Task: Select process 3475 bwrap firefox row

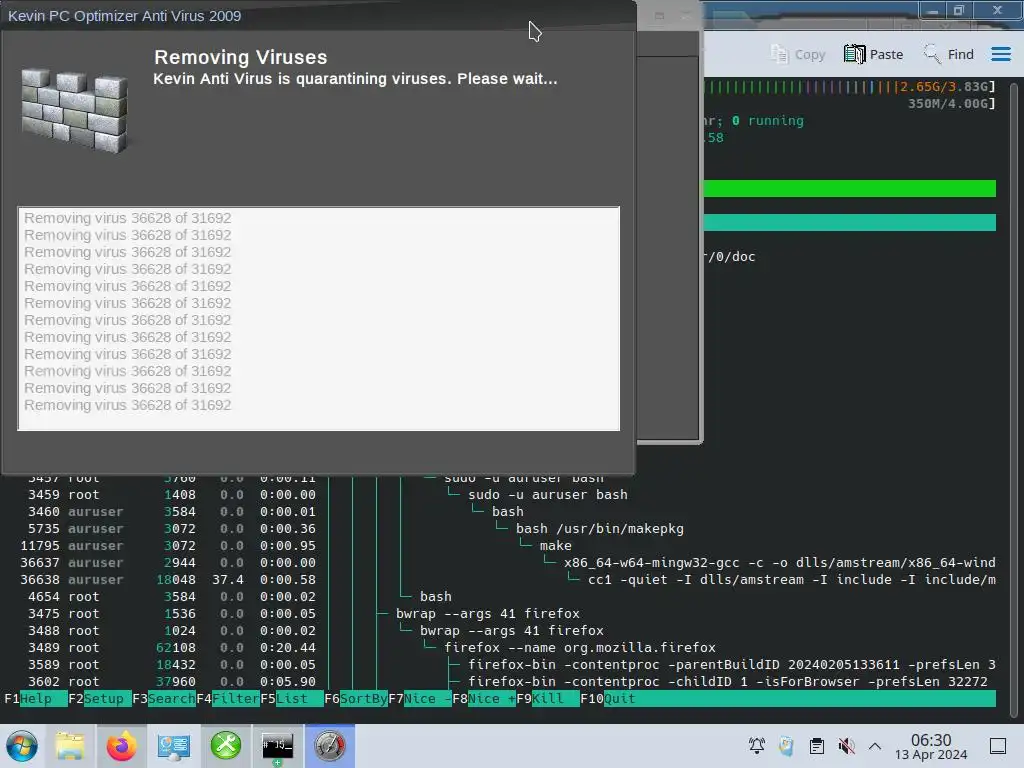Action: pos(500,614)
